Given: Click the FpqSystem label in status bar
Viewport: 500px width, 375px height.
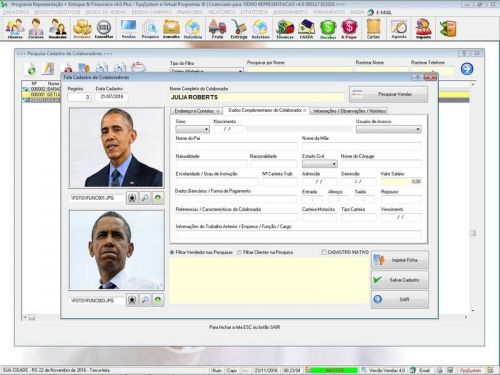Looking at the screenshot, I should pos(471,370).
